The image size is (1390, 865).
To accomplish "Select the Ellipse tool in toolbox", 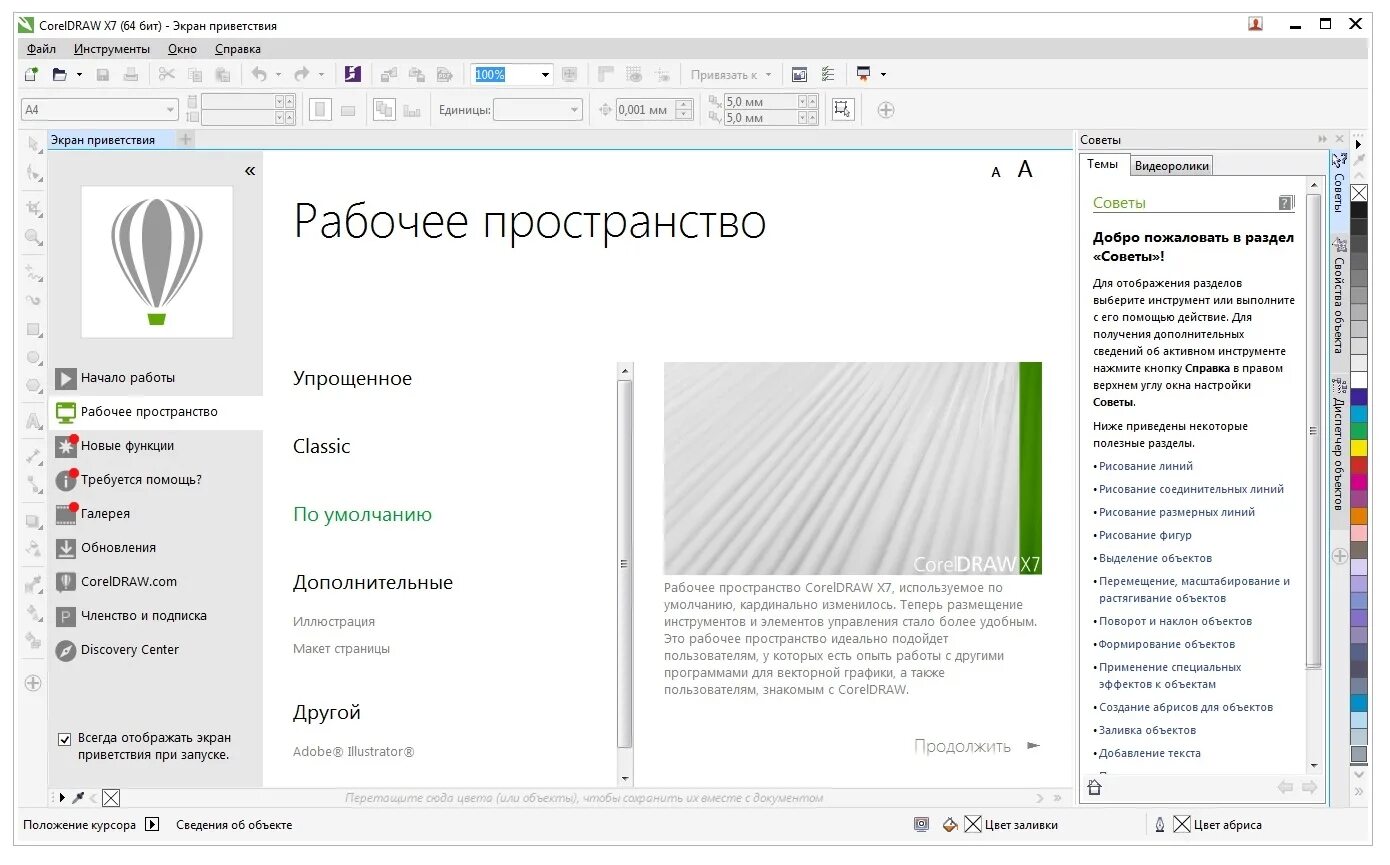I will (34, 357).
